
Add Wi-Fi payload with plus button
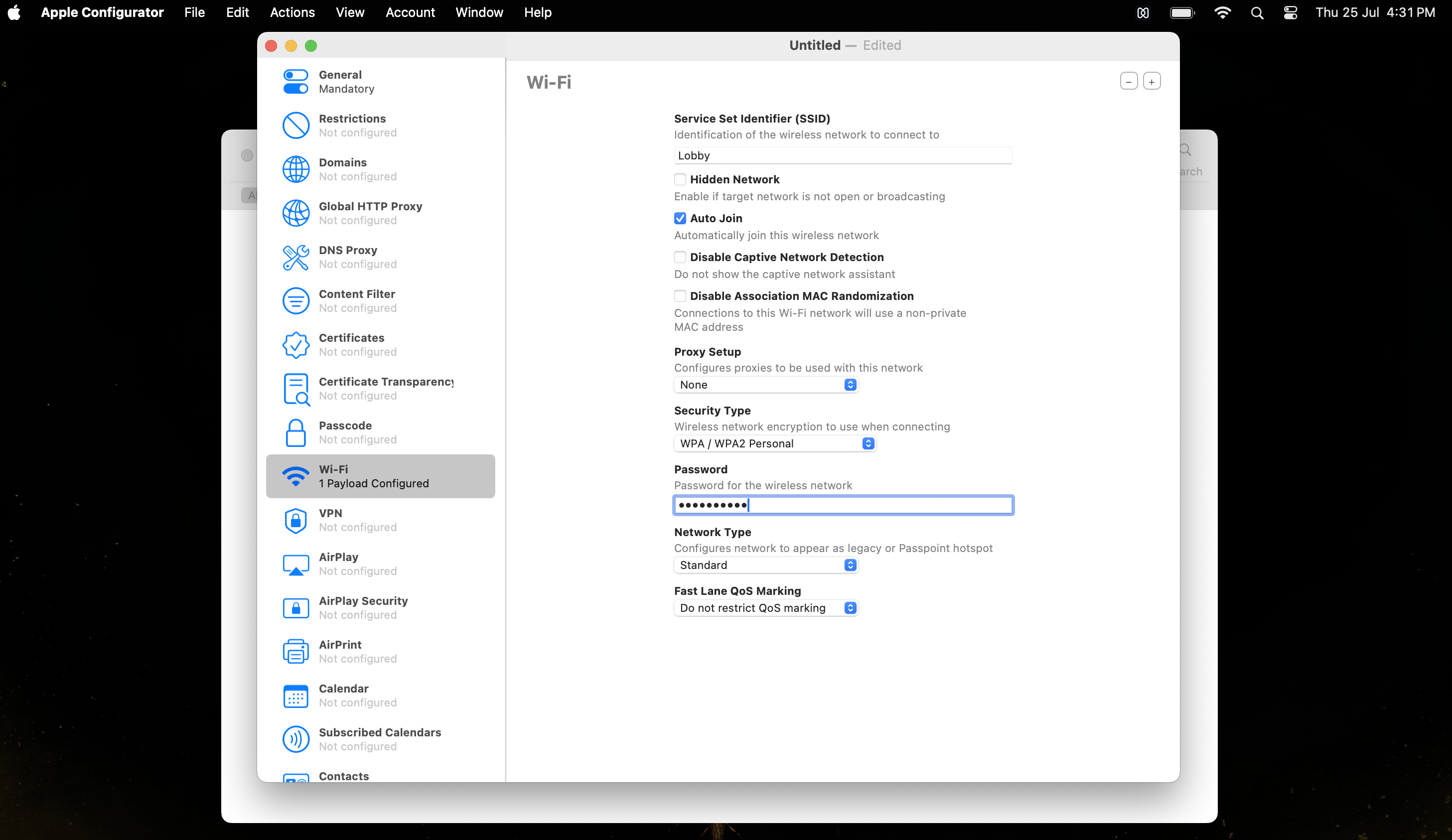[x=1151, y=81]
